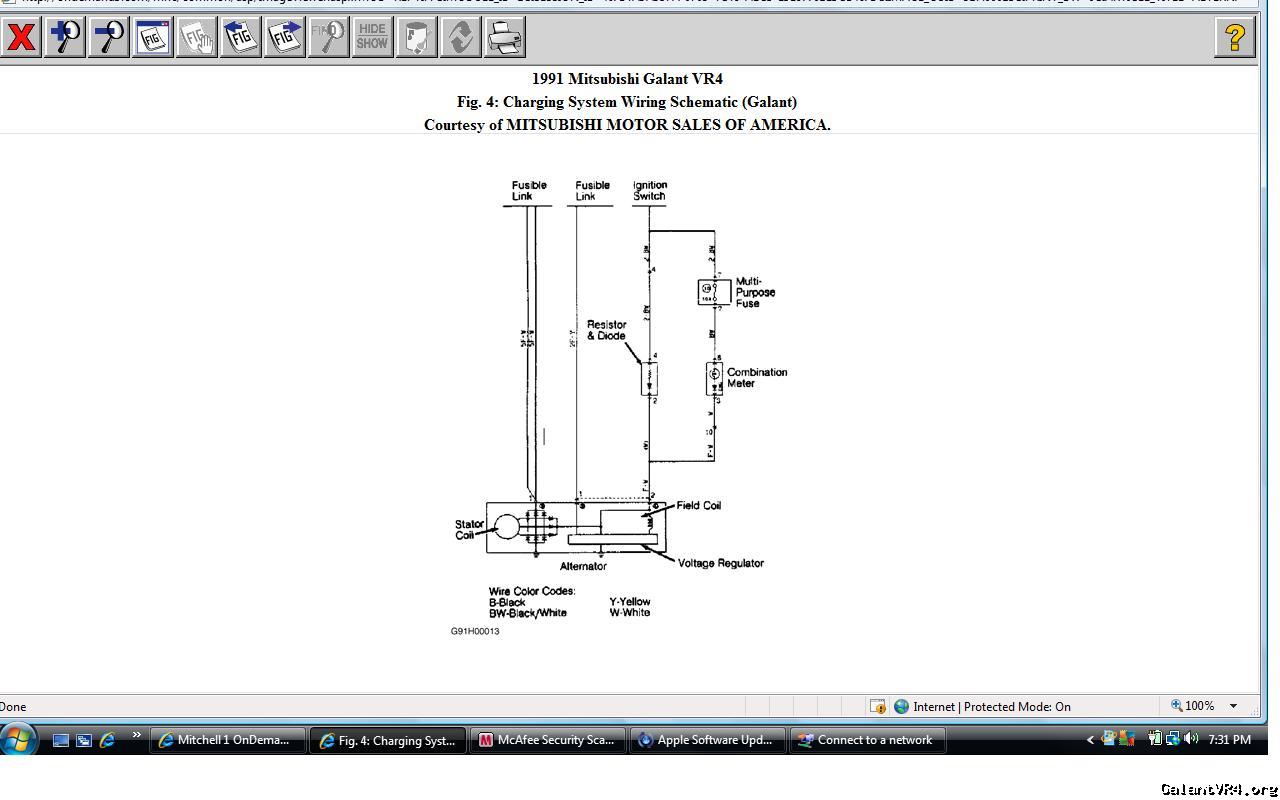Click the volume speaker tray icon

tap(1190, 739)
